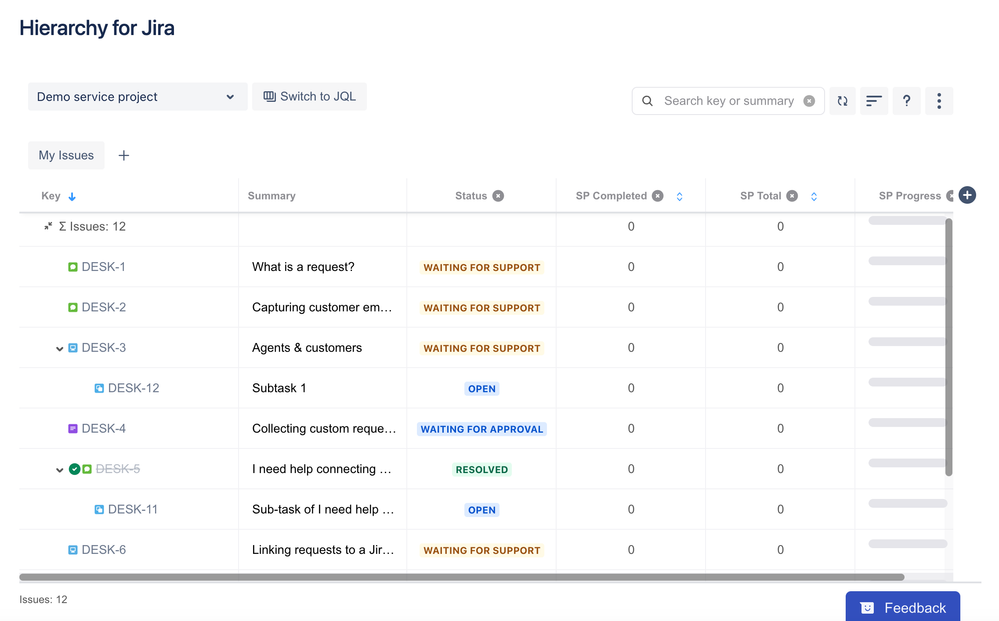Collapse the DESK-5 row
Screen dimensions: 999x621
click(x=59, y=470)
